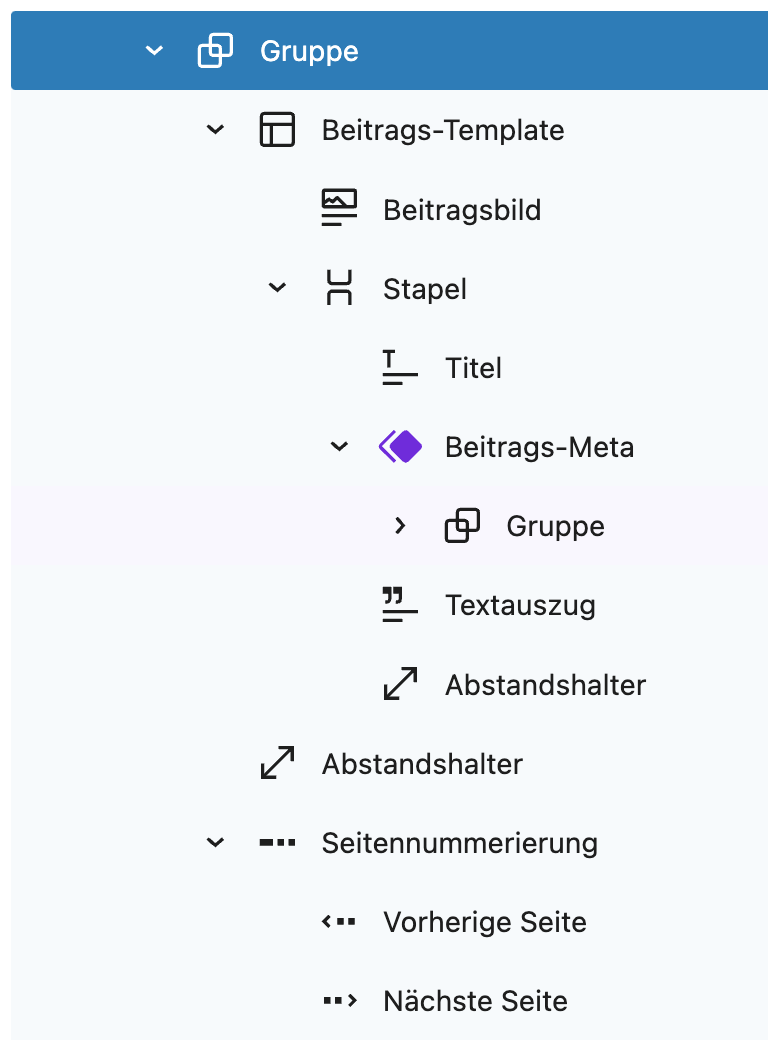Select the outer Abstandshalter block label
The image size is (768, 1040).
(x=422, y=763)
